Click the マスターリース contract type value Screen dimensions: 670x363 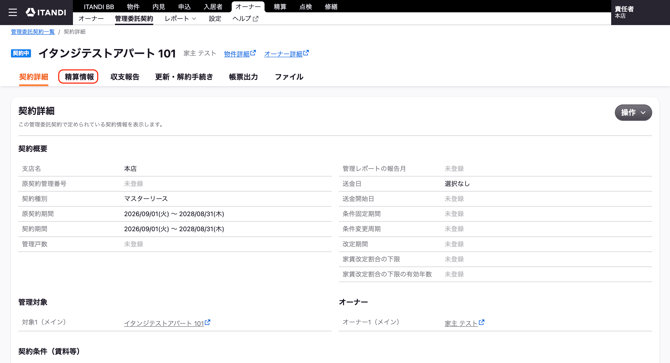[x=146, y=199]
